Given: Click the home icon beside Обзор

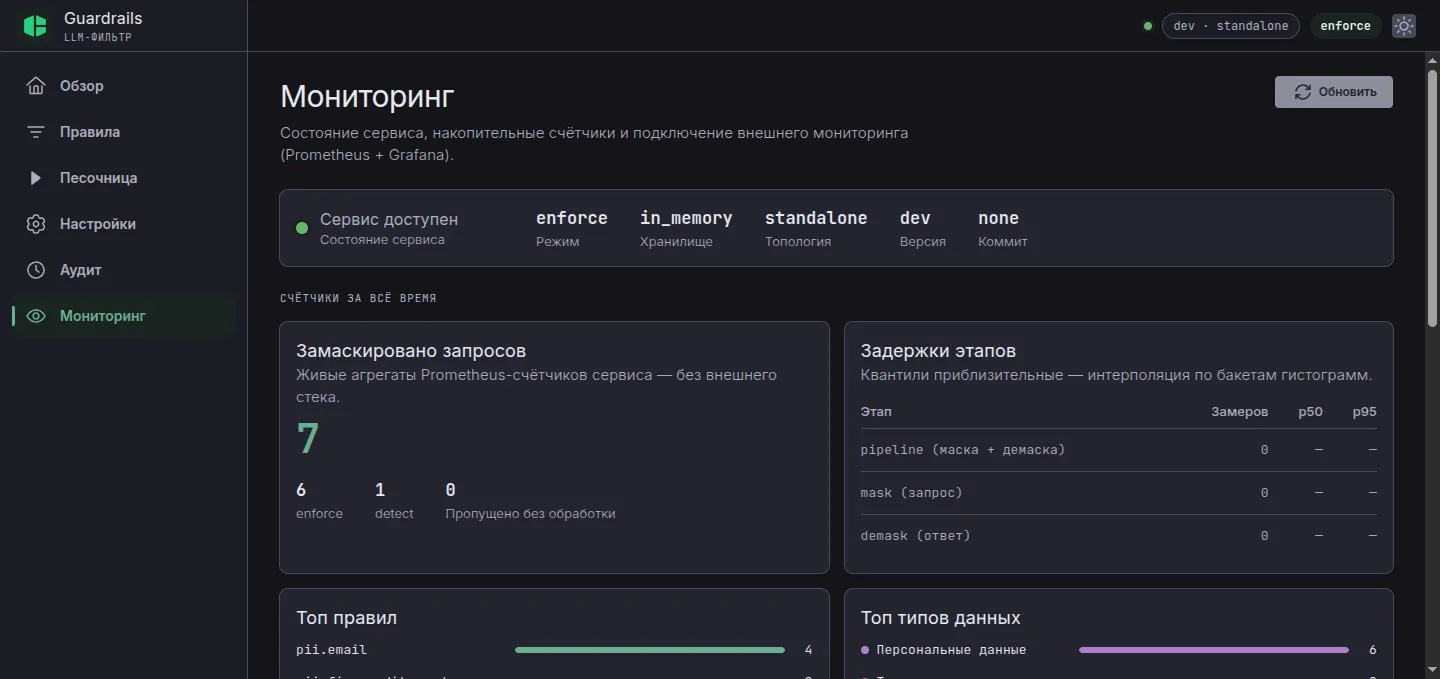Looking at the screenshot, I should click(x=36, y=86).
